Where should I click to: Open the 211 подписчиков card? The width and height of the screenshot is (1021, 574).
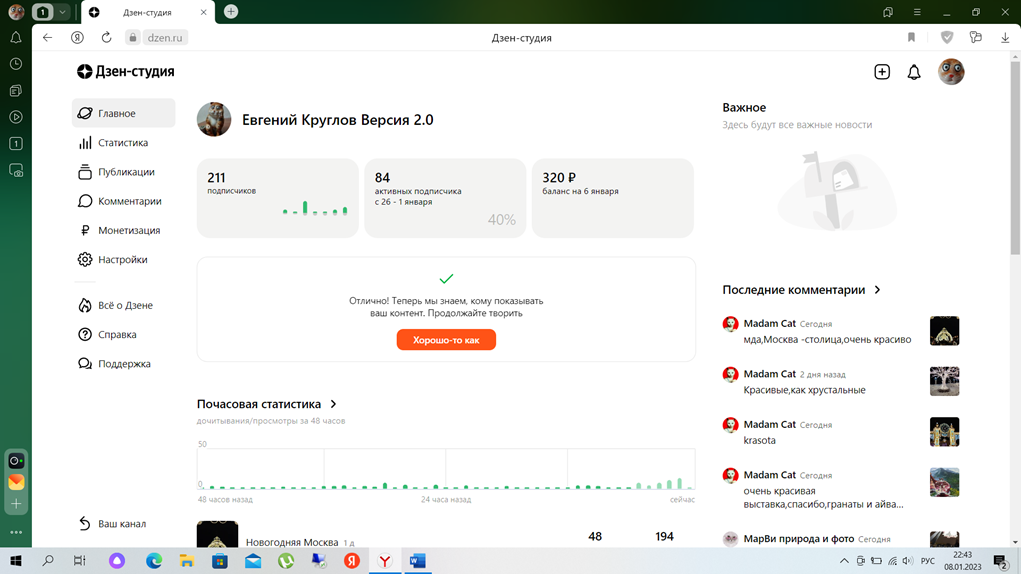[x=277, y=198]
